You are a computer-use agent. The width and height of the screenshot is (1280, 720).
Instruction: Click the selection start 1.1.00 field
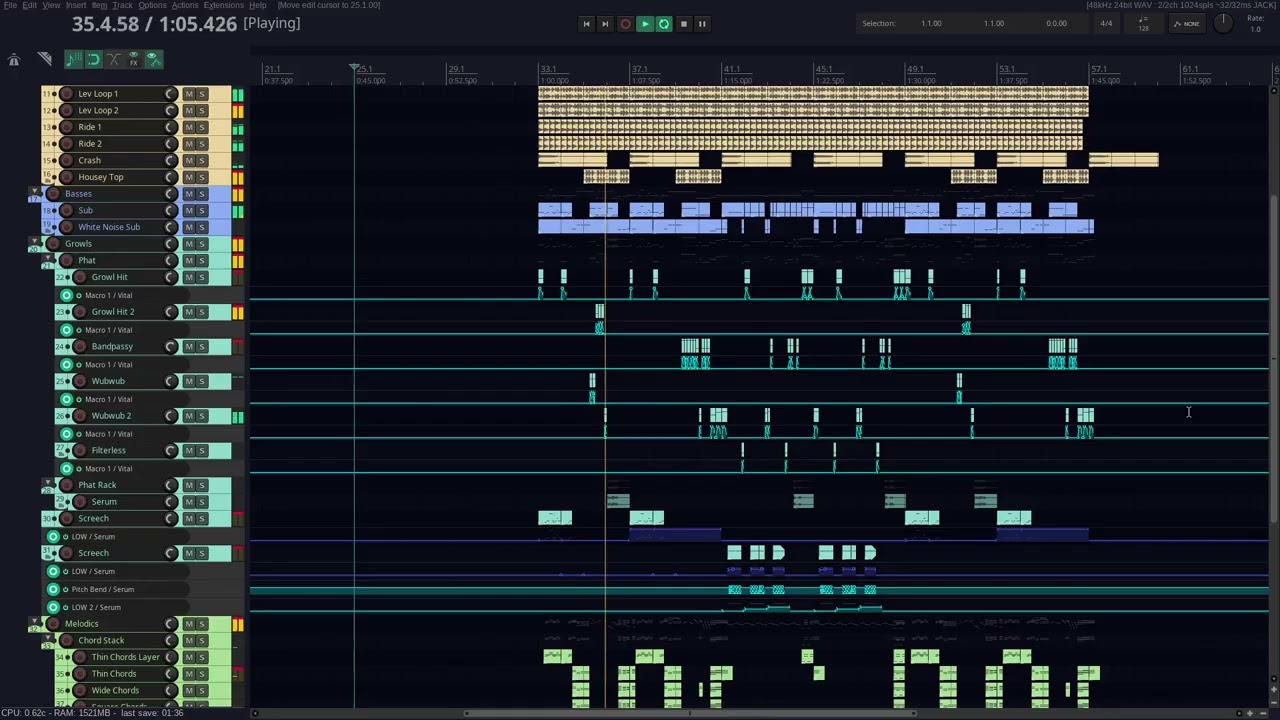[x=931, y=24]
